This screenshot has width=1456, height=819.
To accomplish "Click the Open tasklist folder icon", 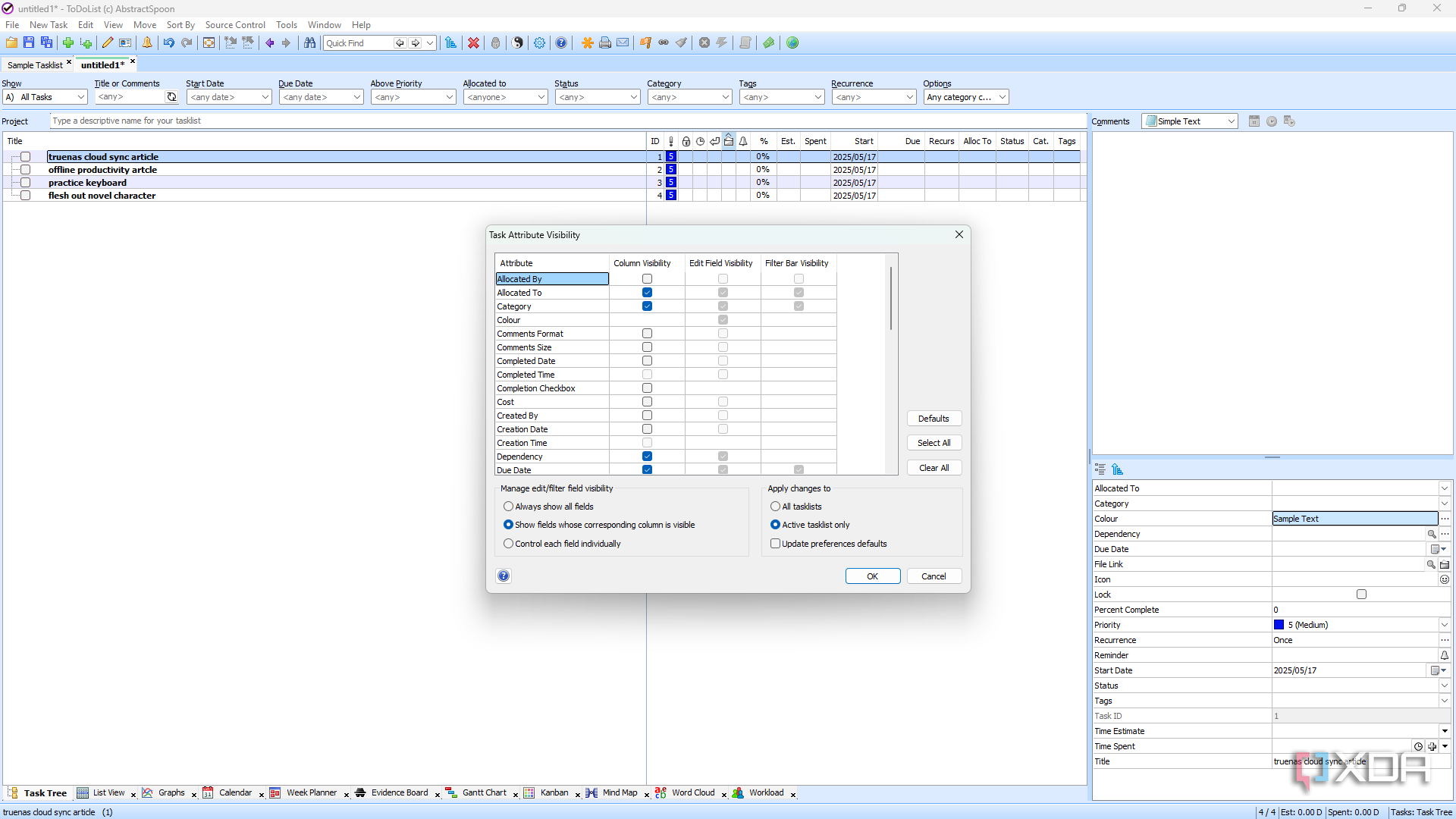I will point(11,43).
